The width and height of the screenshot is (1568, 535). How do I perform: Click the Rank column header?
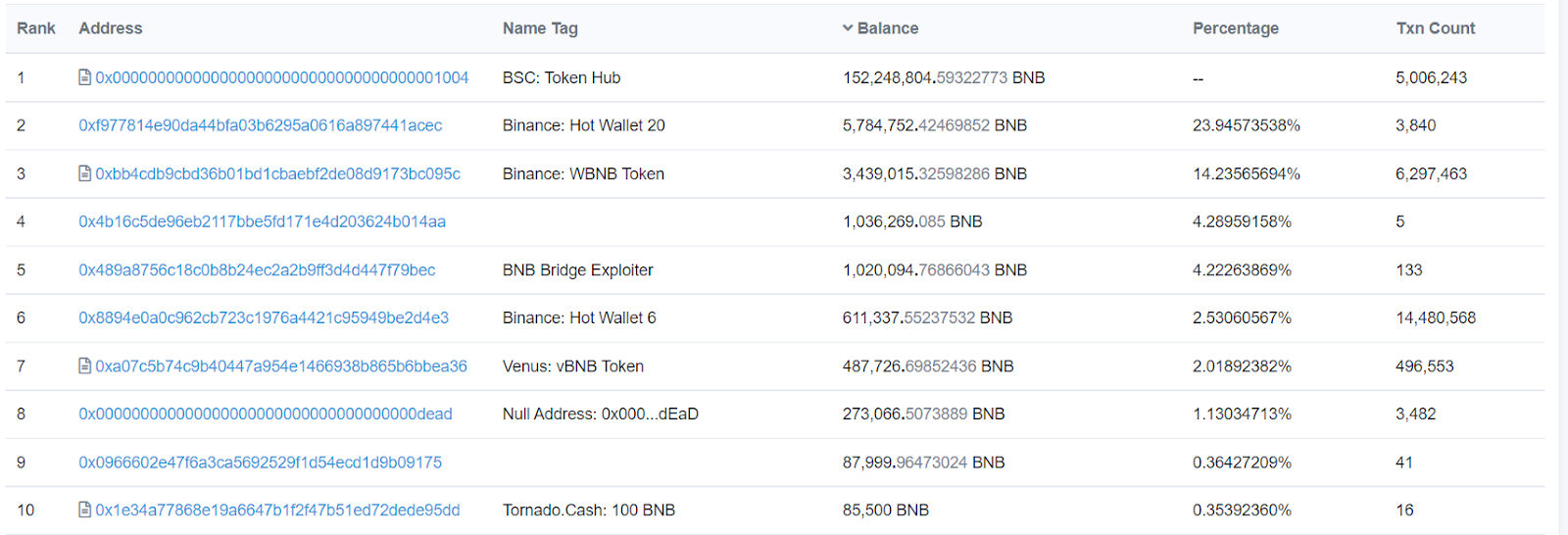[x=36, y=28]
